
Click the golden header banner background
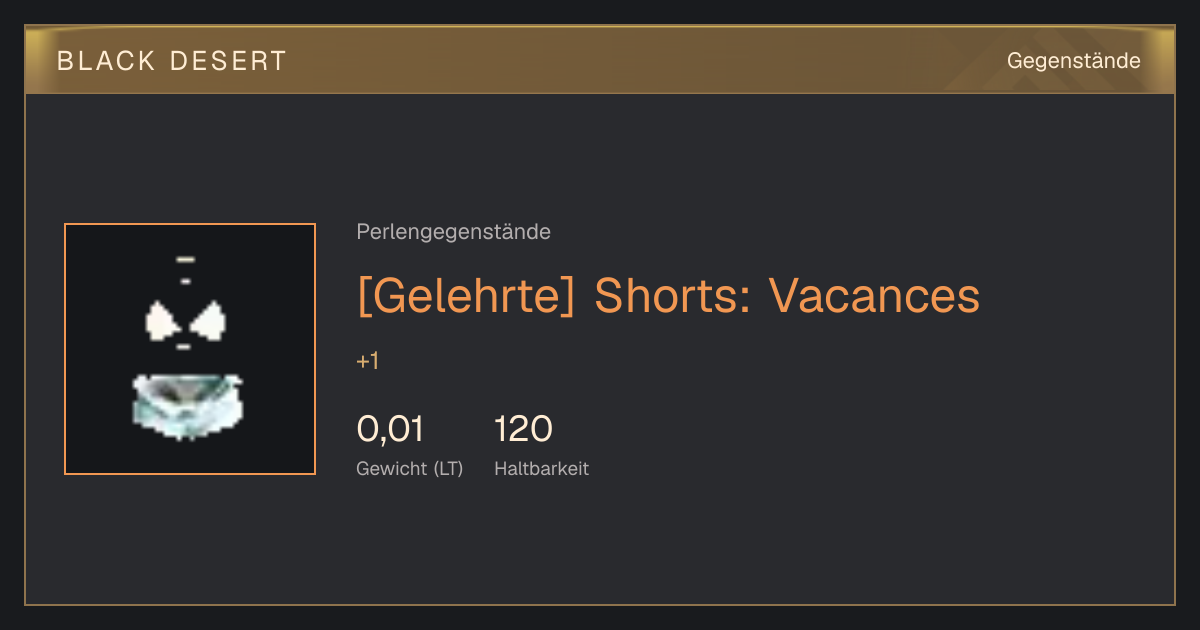coord(600,60)
